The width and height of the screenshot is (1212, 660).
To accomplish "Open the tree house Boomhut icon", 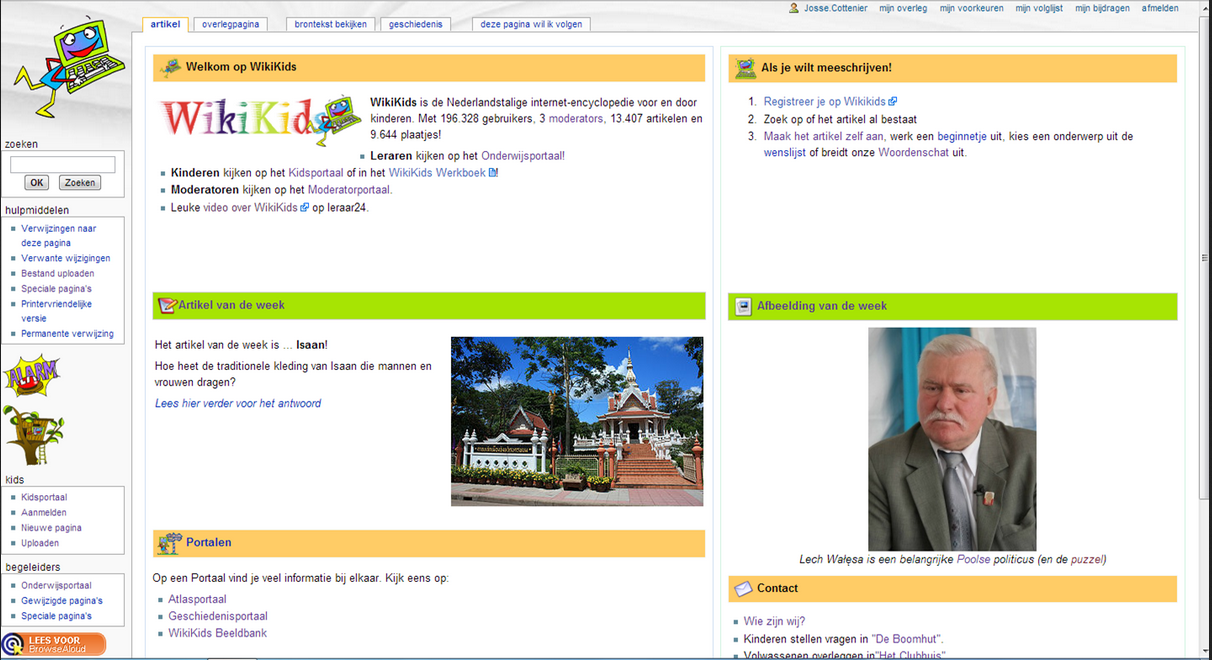I will pyautogui.click(x=33, y=435).
